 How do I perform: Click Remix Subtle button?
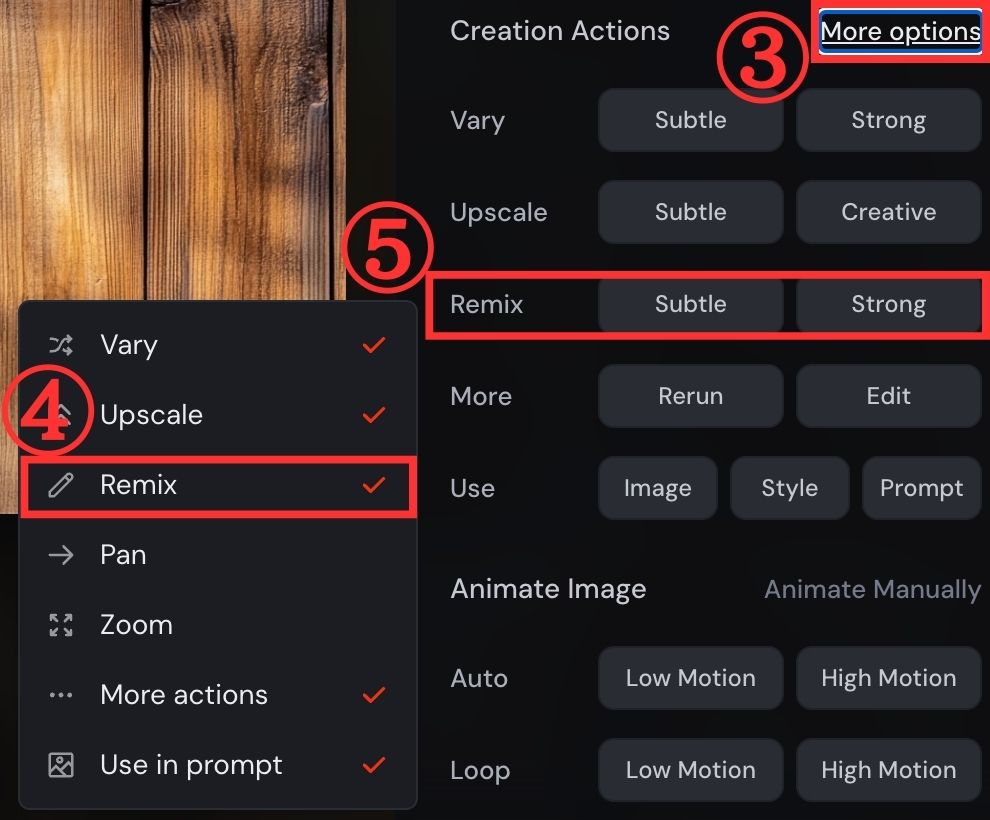coord(691,304)
